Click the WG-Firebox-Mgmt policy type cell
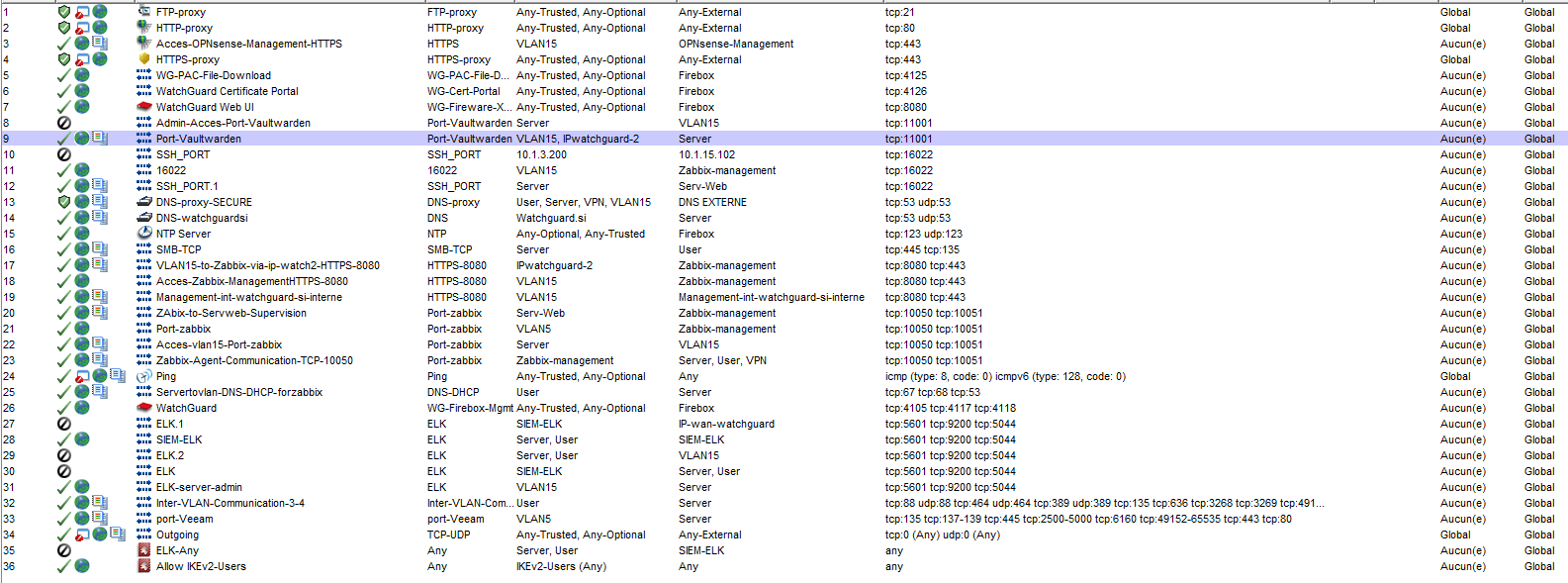 [470, 408]
